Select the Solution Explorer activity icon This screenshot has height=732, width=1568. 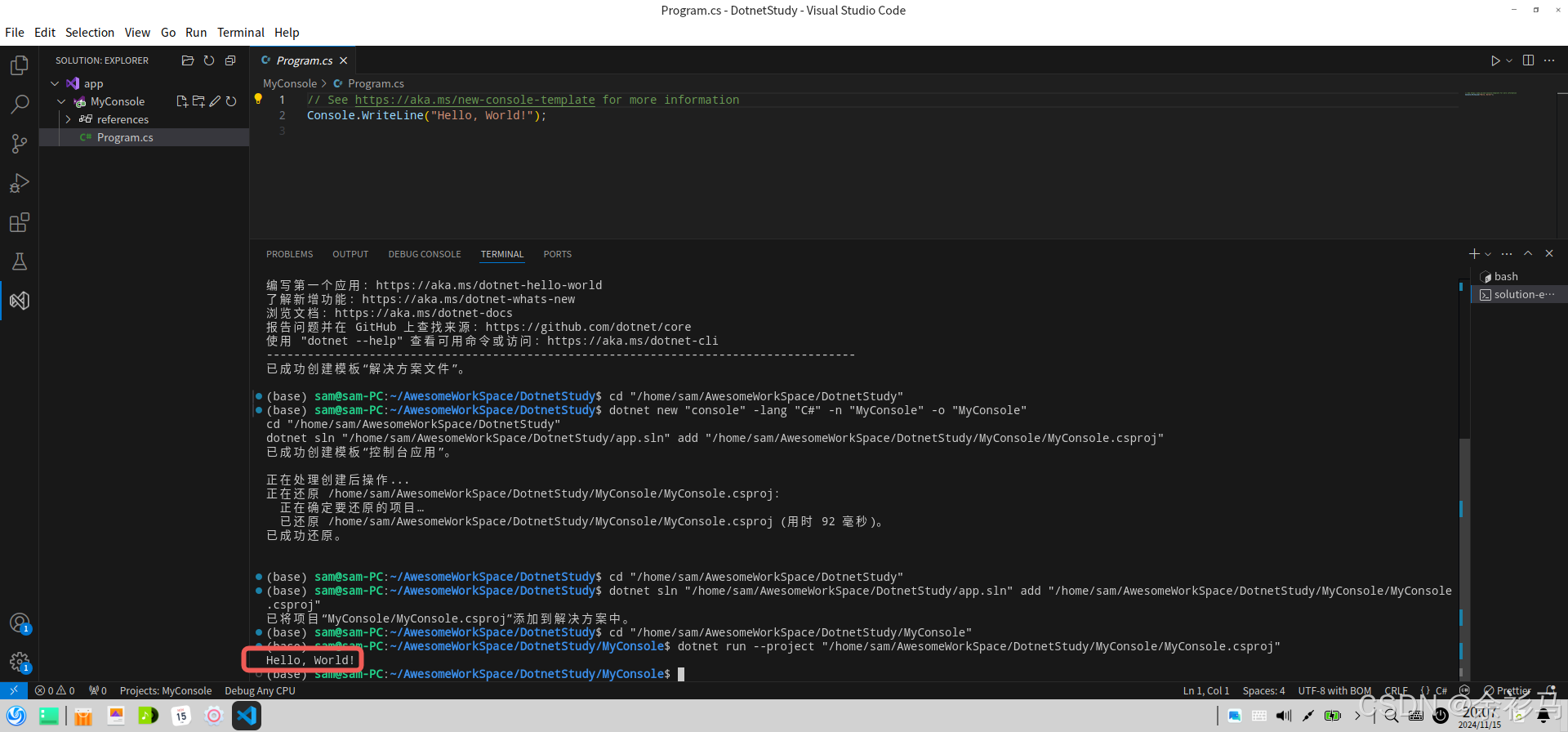[20, 301]
